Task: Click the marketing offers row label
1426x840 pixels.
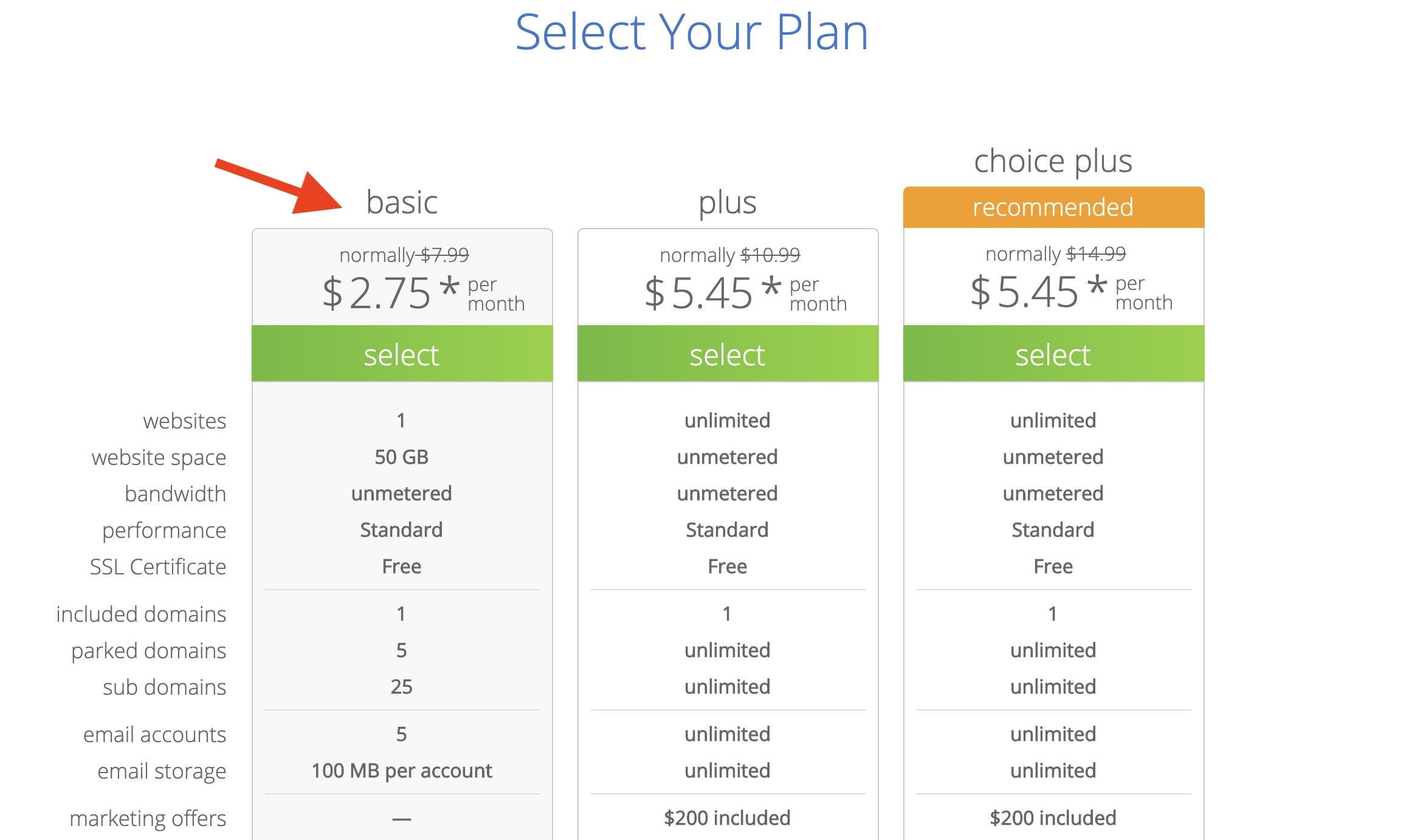Action: coord(148,818)
